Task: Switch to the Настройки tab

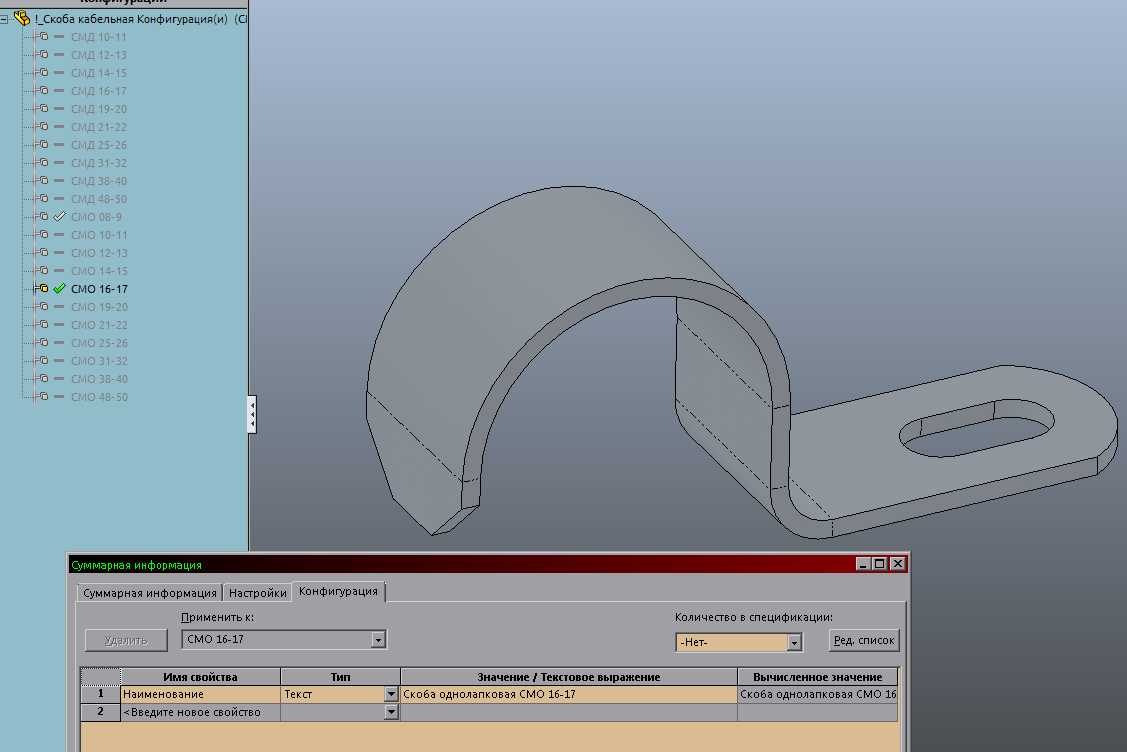Action: [257, 593]
